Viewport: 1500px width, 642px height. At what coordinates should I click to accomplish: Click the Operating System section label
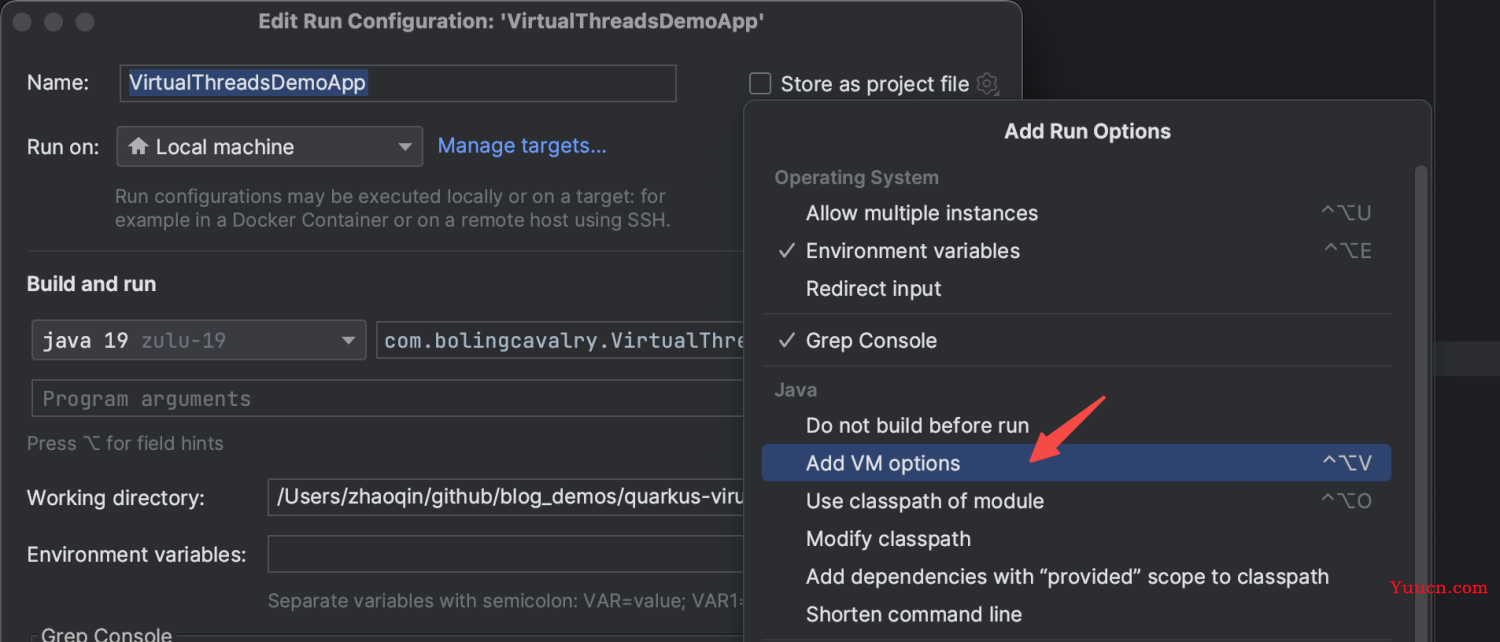856,178
